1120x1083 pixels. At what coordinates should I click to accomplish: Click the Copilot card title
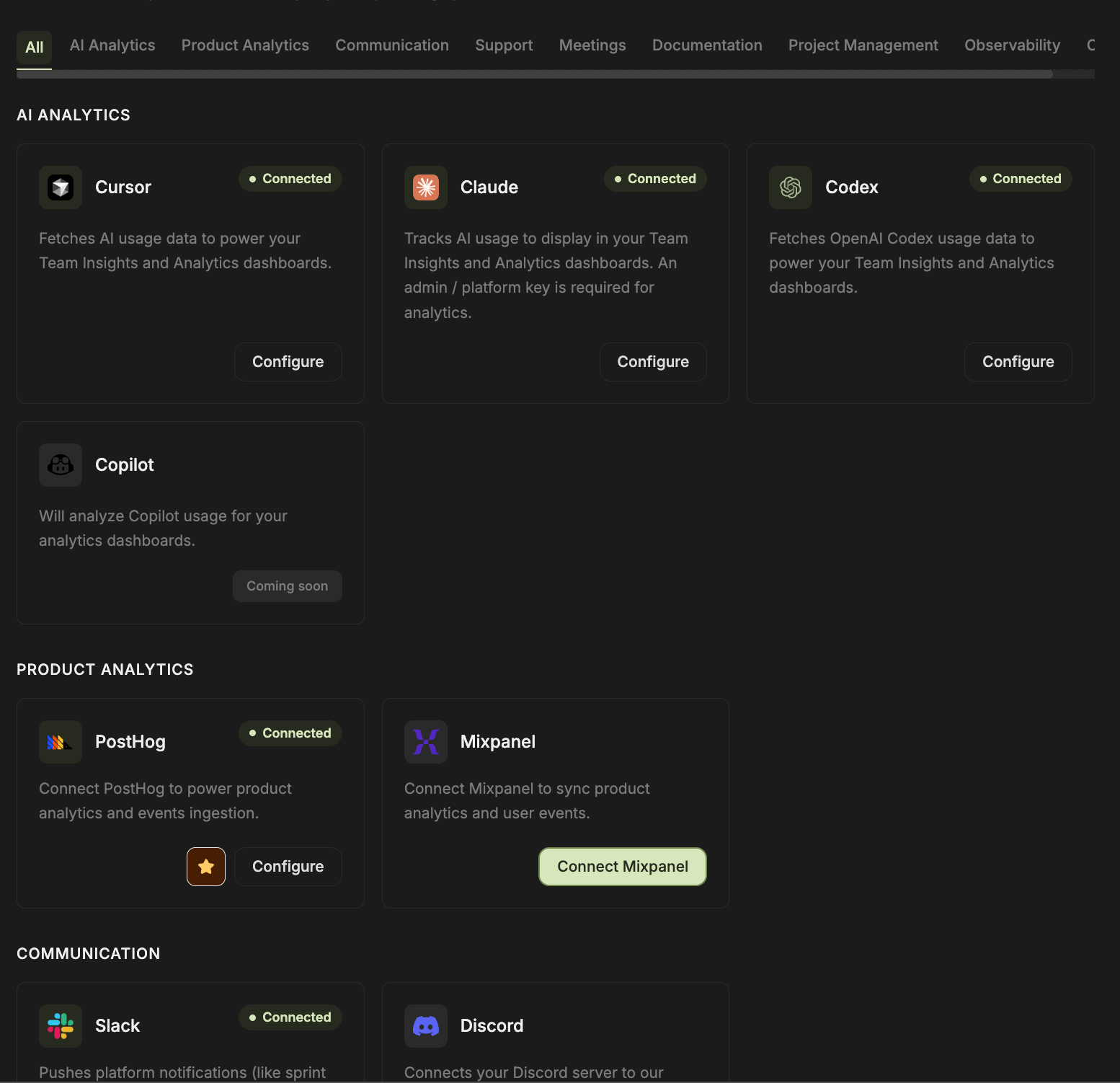click(125, 465)
